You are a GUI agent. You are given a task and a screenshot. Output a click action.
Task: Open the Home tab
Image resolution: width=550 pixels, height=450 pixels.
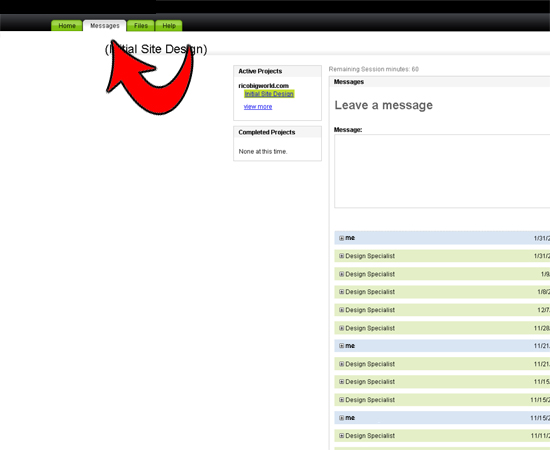67,26
